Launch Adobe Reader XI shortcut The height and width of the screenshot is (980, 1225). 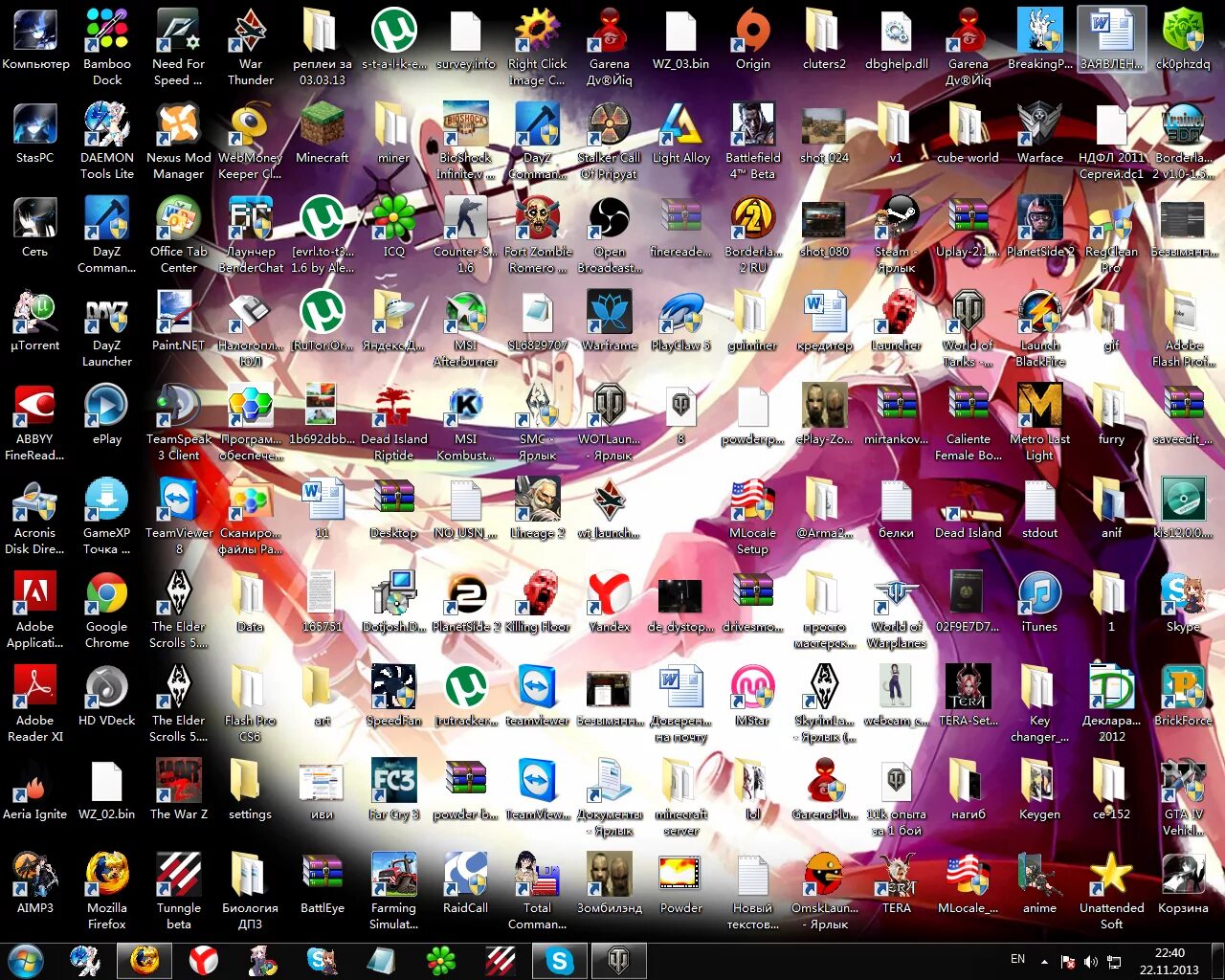tap(35, 703)
